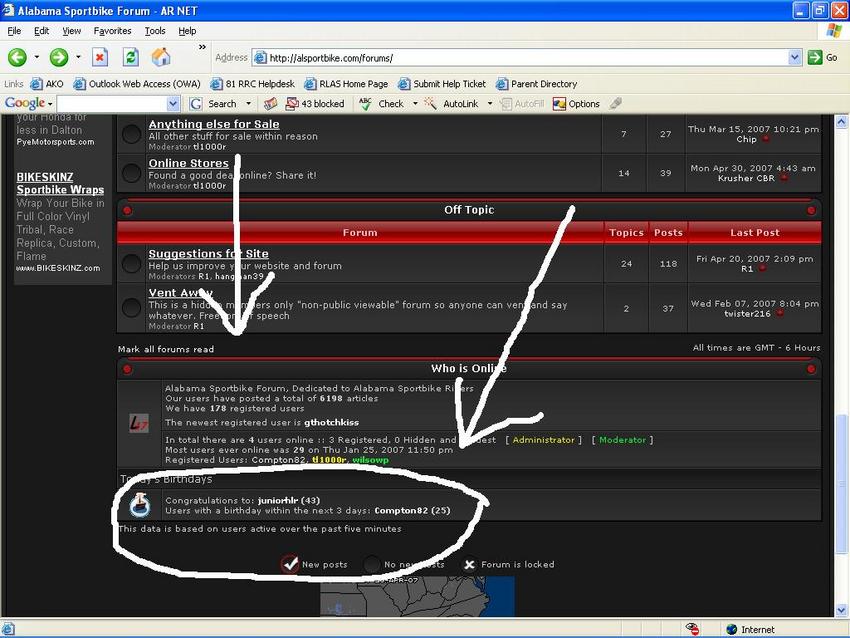Click inside the address URL field
This screenshot has width=850, height=638.
(526, 57)
